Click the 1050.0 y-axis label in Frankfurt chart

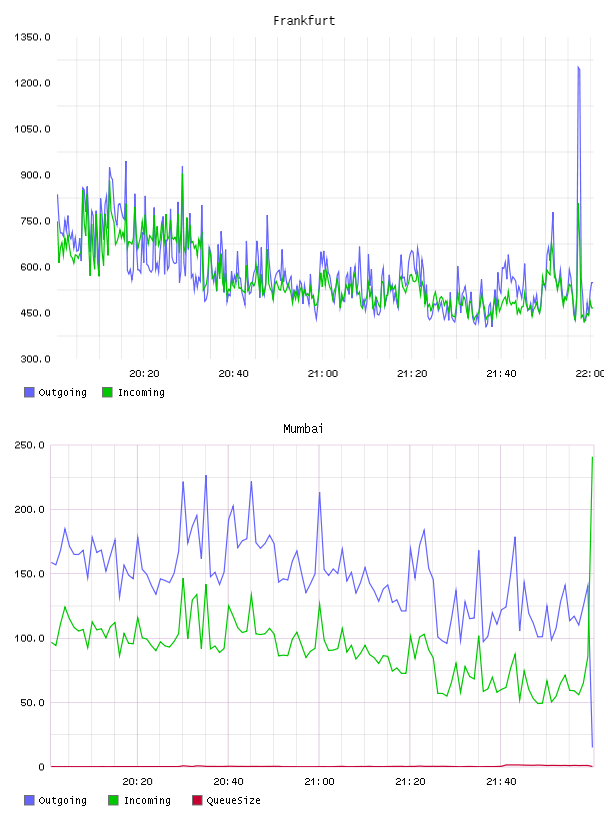click(32, 129)
